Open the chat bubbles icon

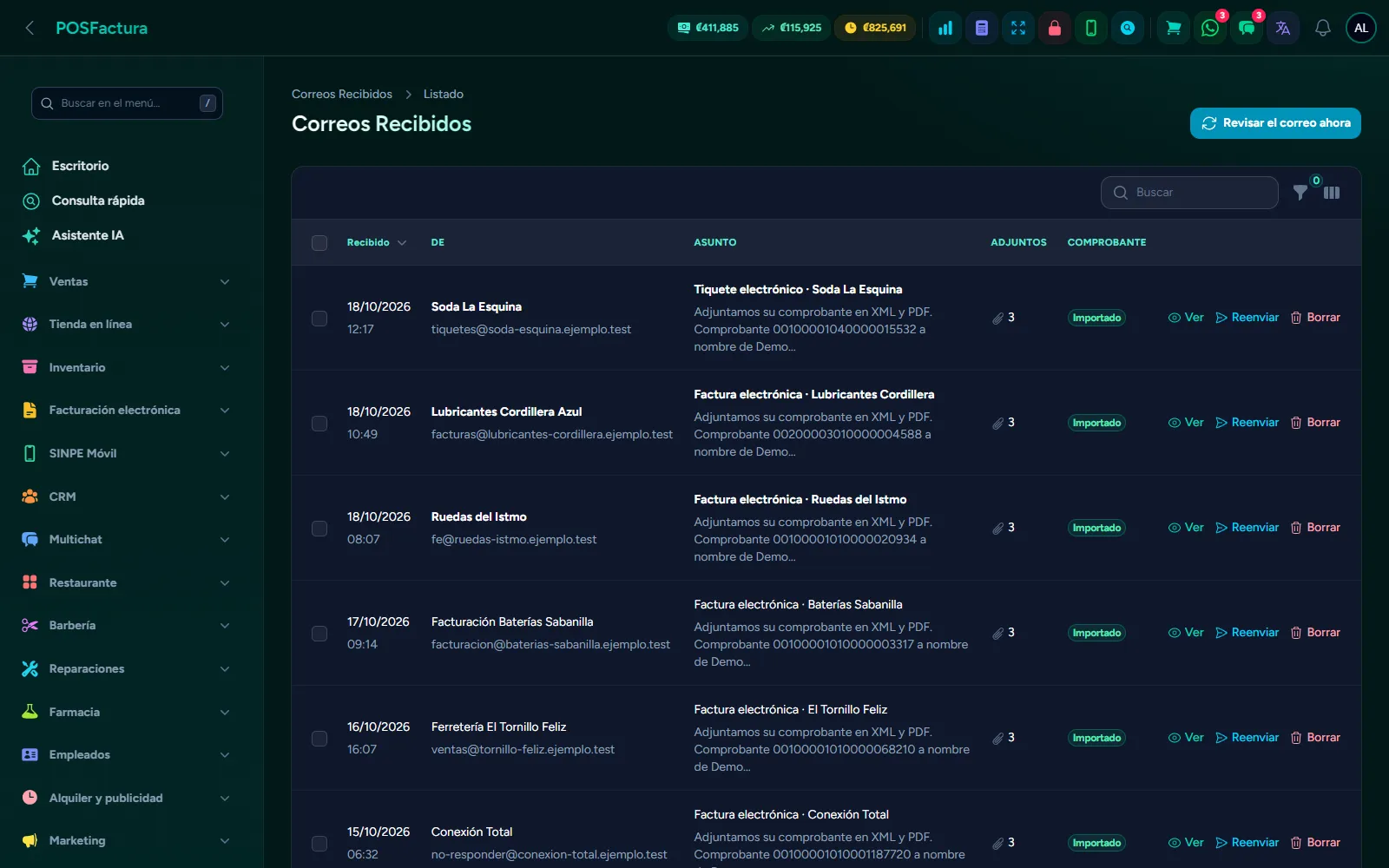1247,28
